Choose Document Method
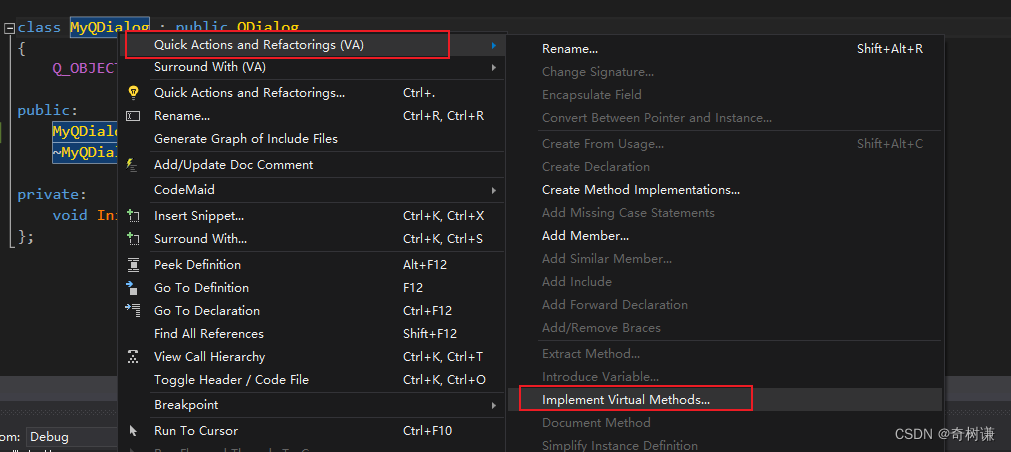The image size is (1011, 452). [725, 423]
